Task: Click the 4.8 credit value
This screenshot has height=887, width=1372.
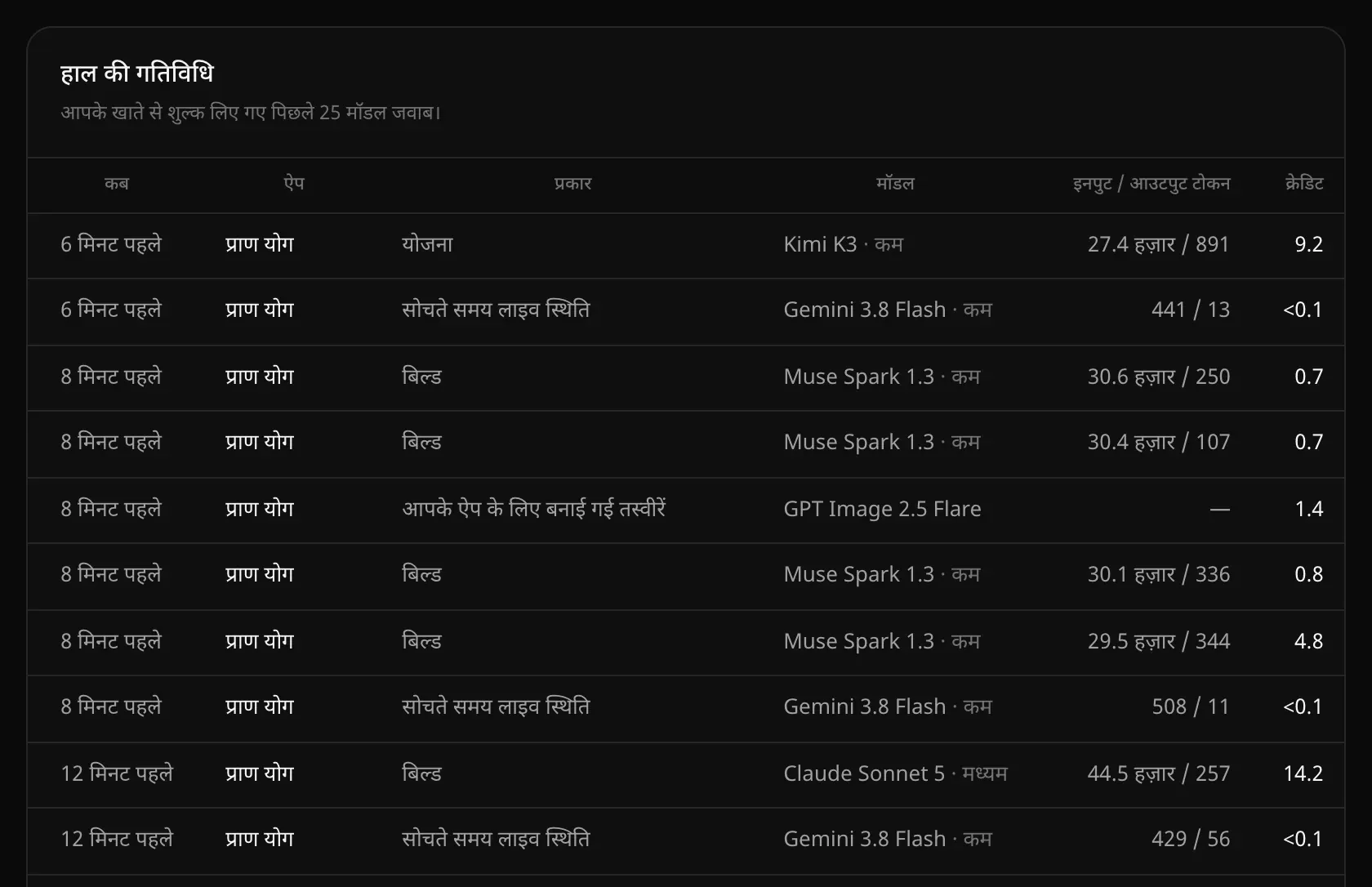Action: 1308,641
